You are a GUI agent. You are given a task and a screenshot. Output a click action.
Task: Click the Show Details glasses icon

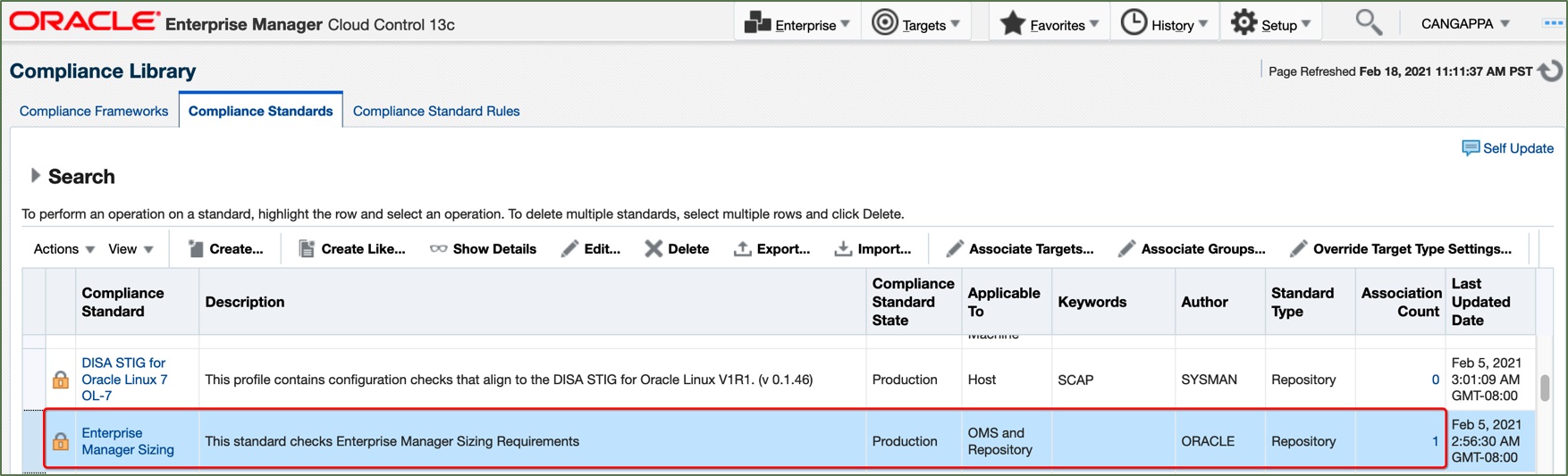pyautogui.click(x=438, y=249)
